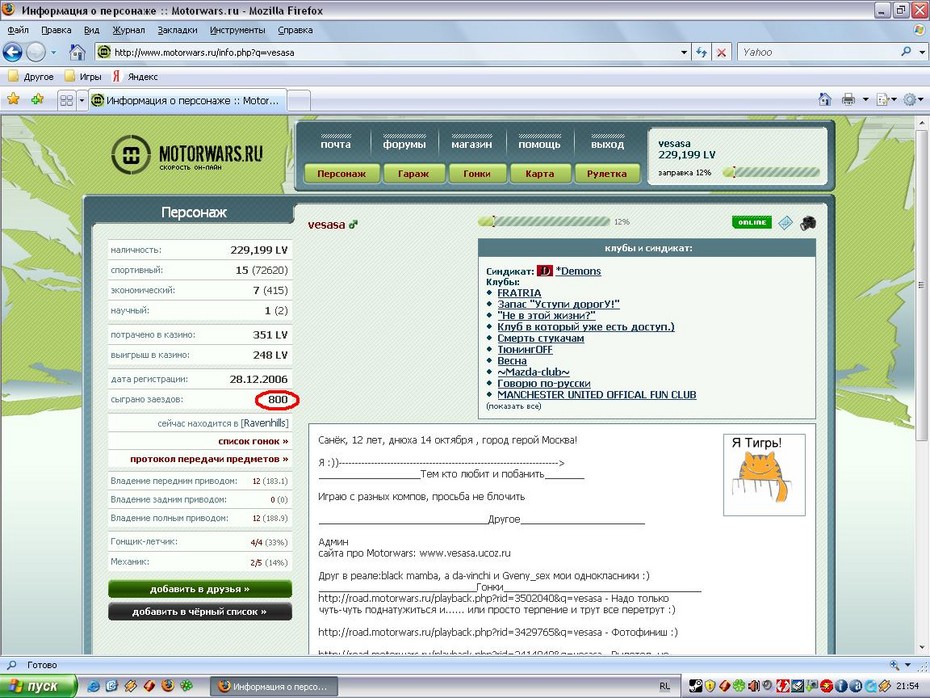The image size is (930, 698).
Task: Click the red Stop loading button
Action: point(721,52)
